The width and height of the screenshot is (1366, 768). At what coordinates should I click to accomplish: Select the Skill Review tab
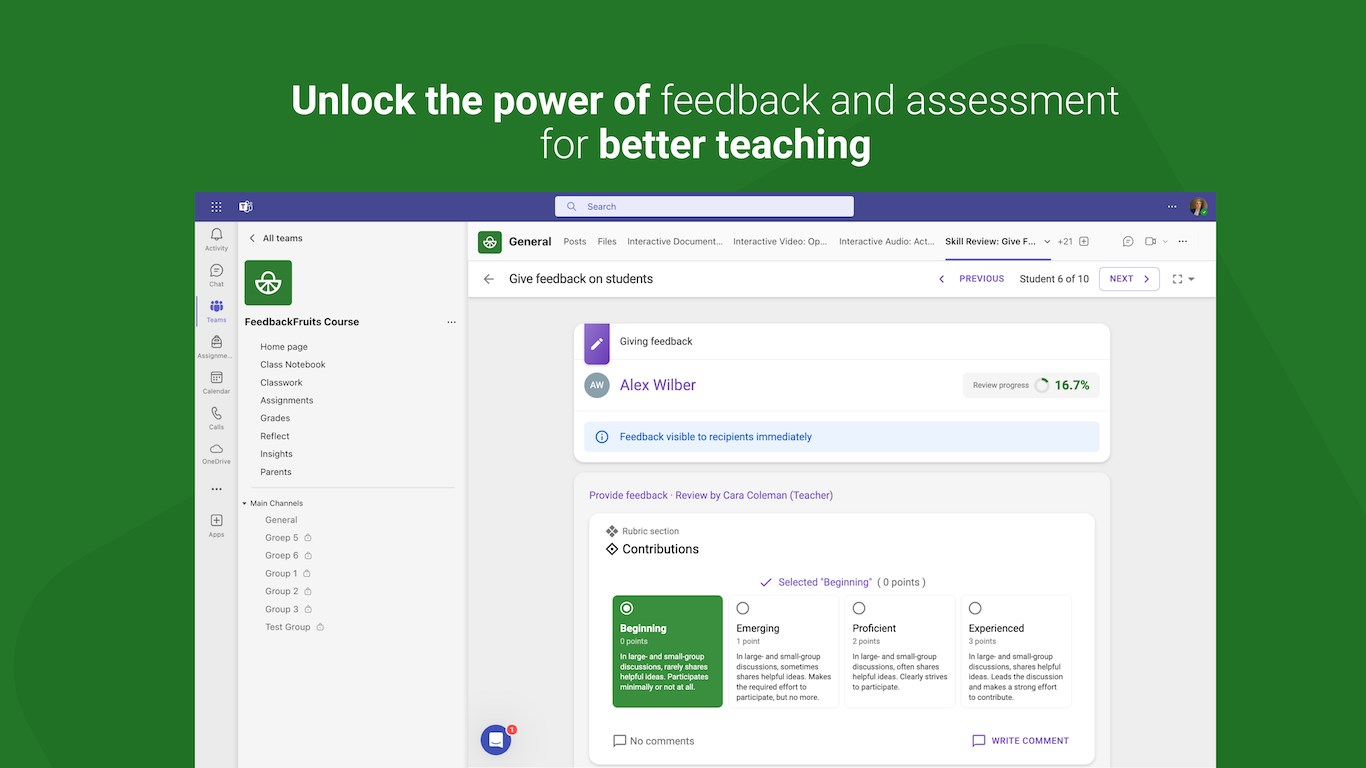(990, 241)
